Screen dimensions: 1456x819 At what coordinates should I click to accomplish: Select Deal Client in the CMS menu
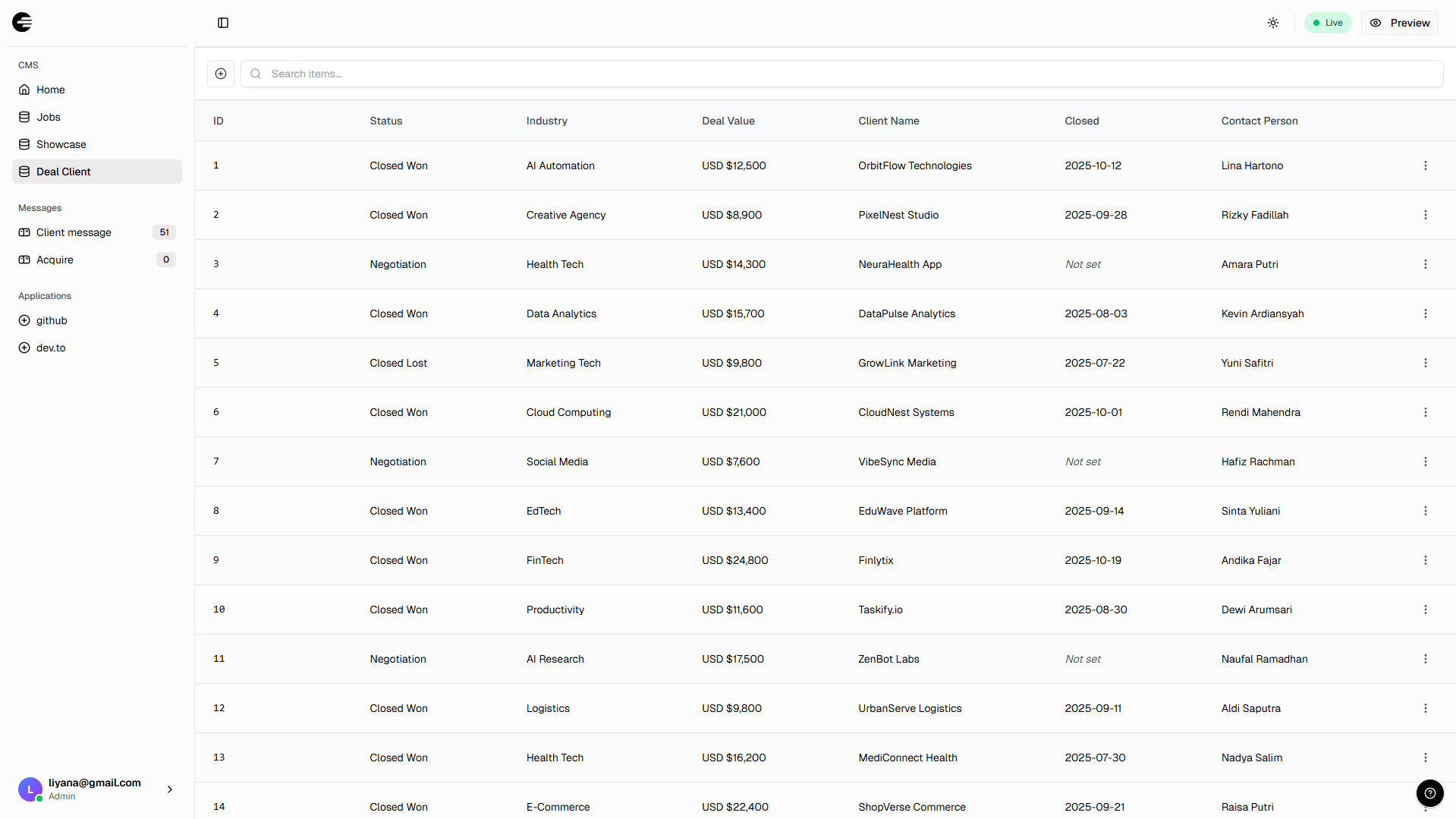pos(64,172)
